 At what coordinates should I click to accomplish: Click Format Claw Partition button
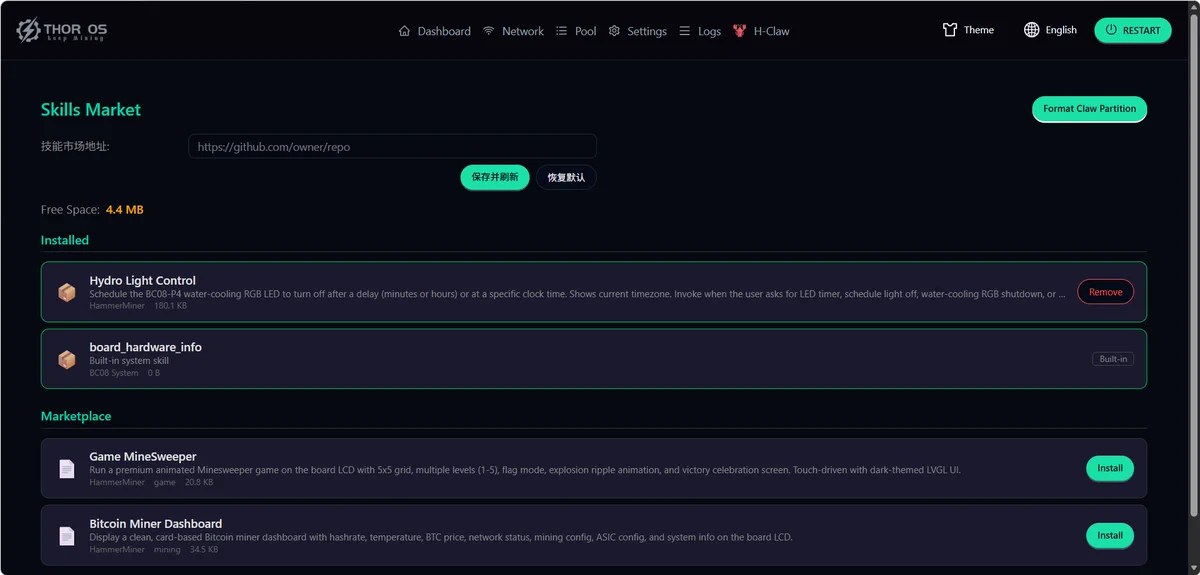point(1089,108)
